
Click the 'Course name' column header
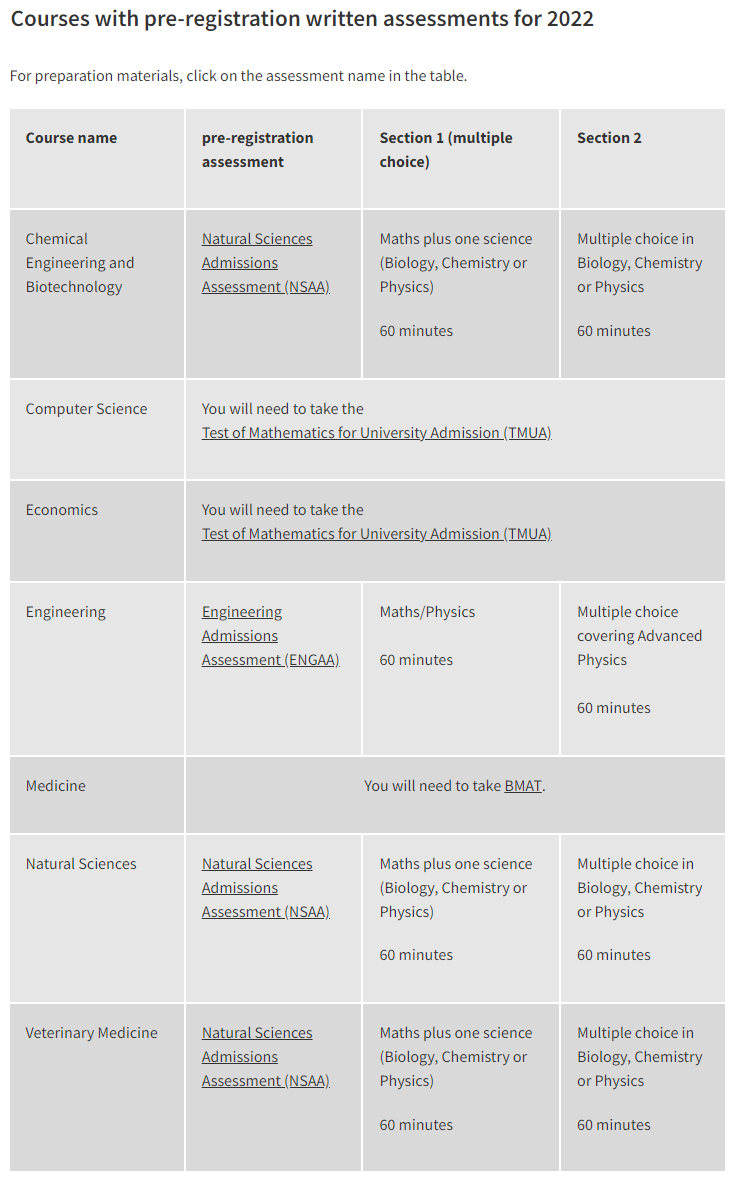coord(97,159)
